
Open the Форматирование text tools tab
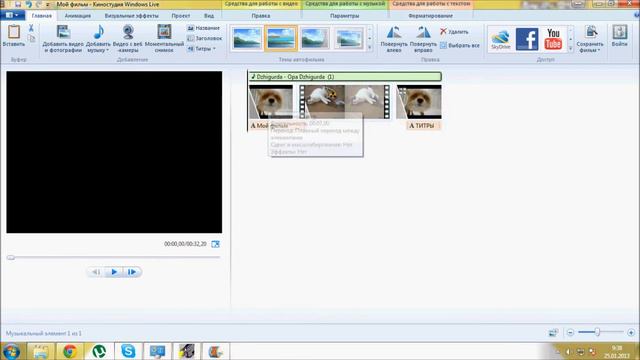click(x=430, y=16)
